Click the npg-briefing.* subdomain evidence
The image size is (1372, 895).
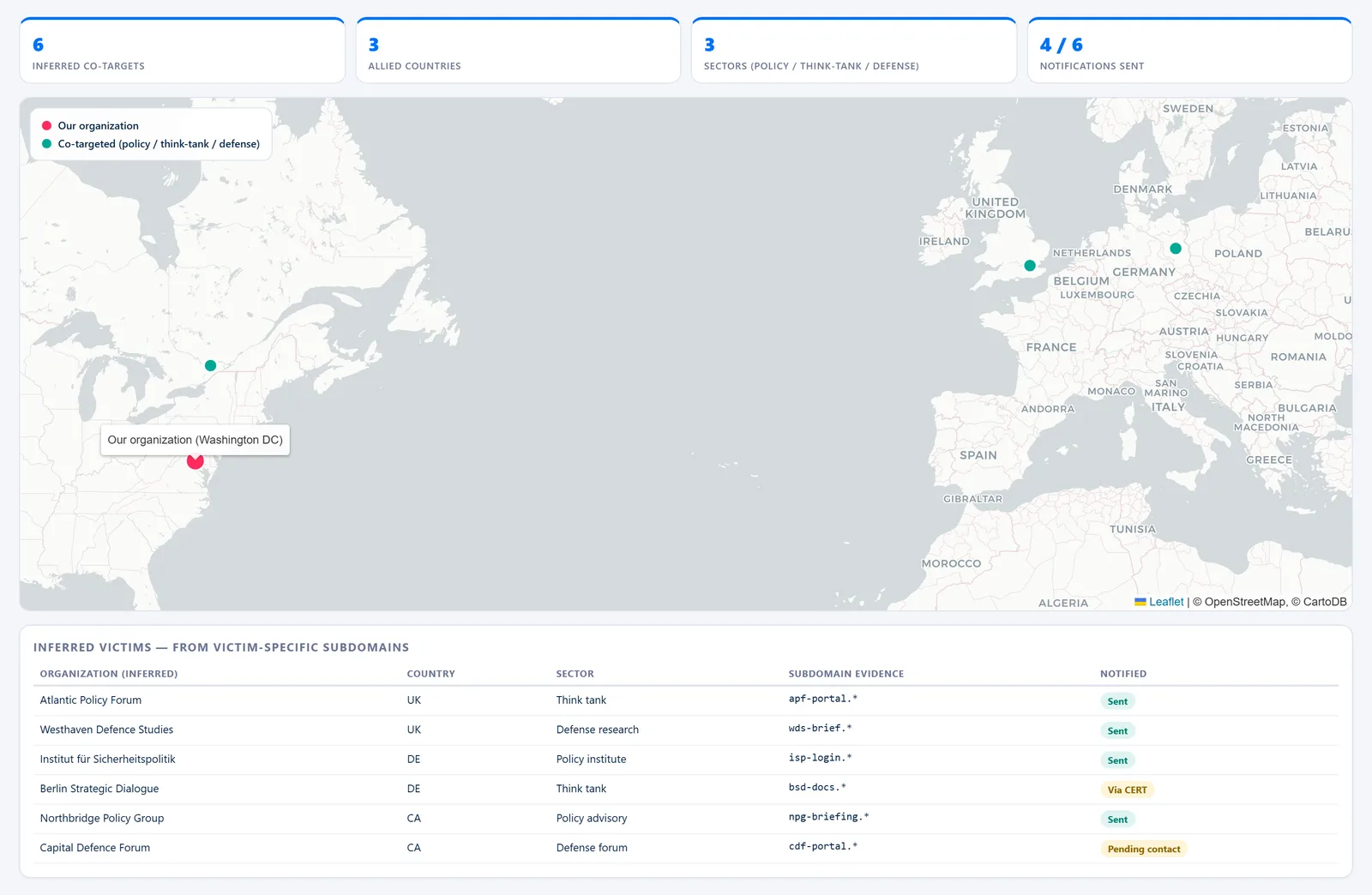(x=829, y=817)
